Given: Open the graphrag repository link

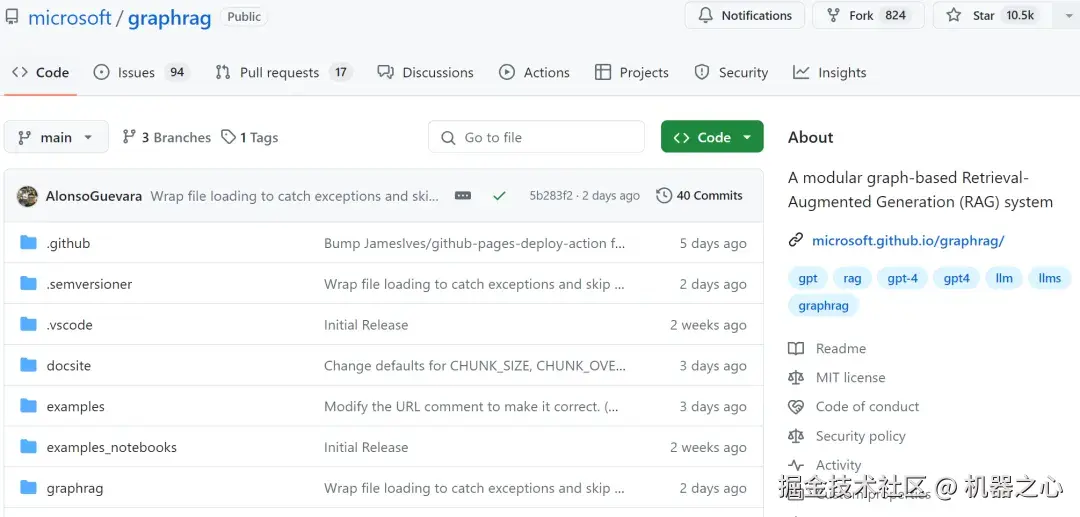Looking at the screenshot, I should coord(169,18).
